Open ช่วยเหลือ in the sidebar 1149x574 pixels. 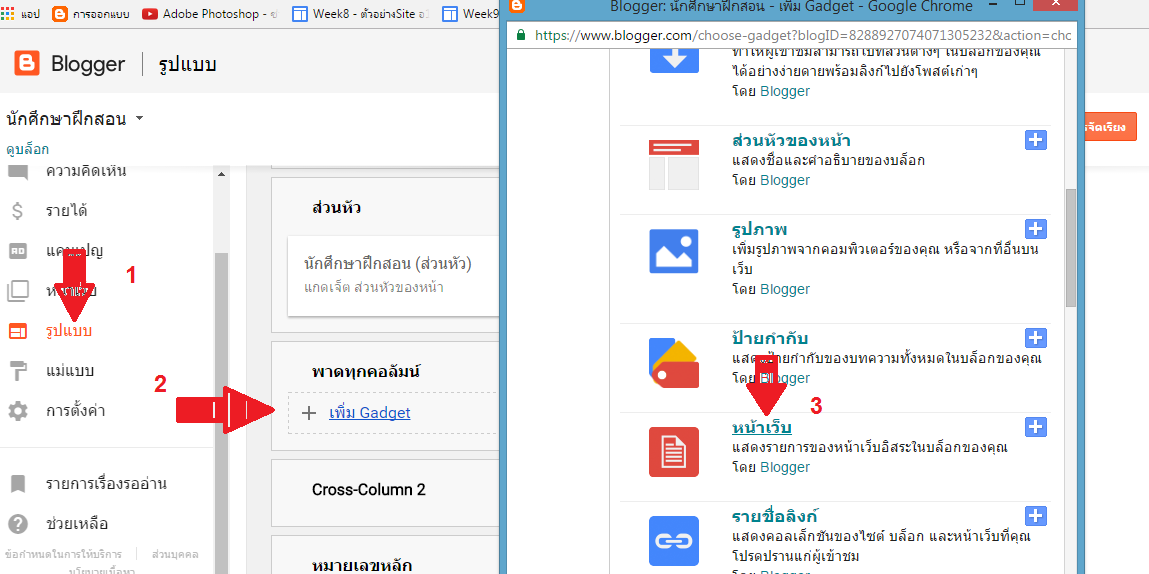tap(77, 524)
